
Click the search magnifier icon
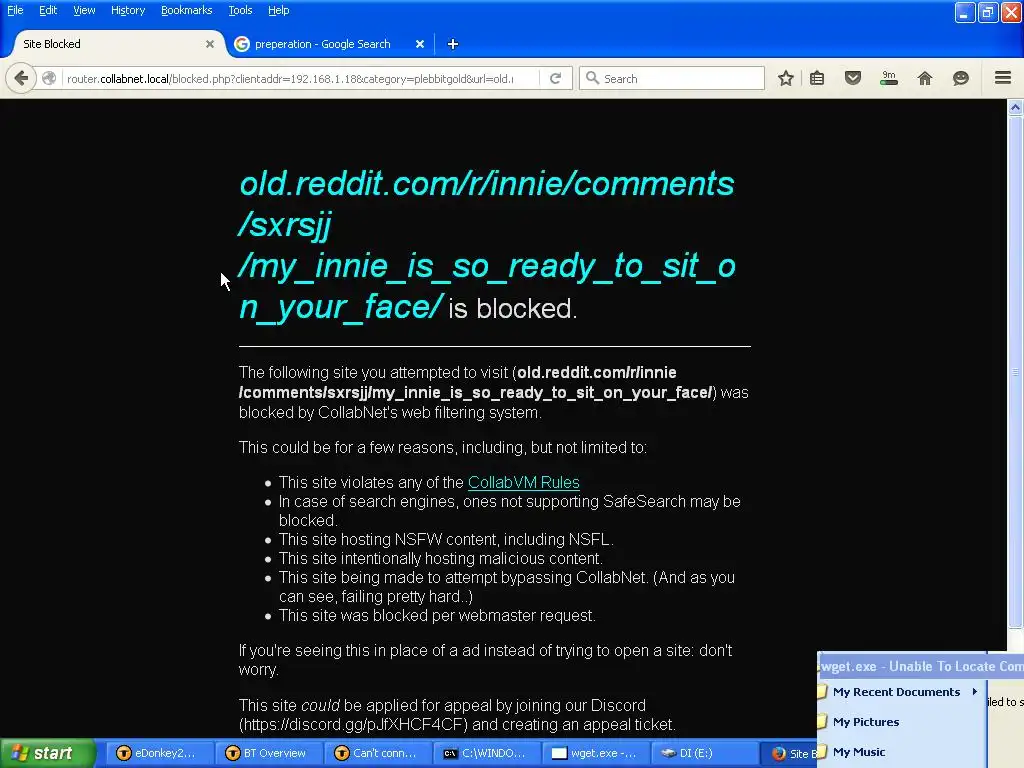(592, 78)
